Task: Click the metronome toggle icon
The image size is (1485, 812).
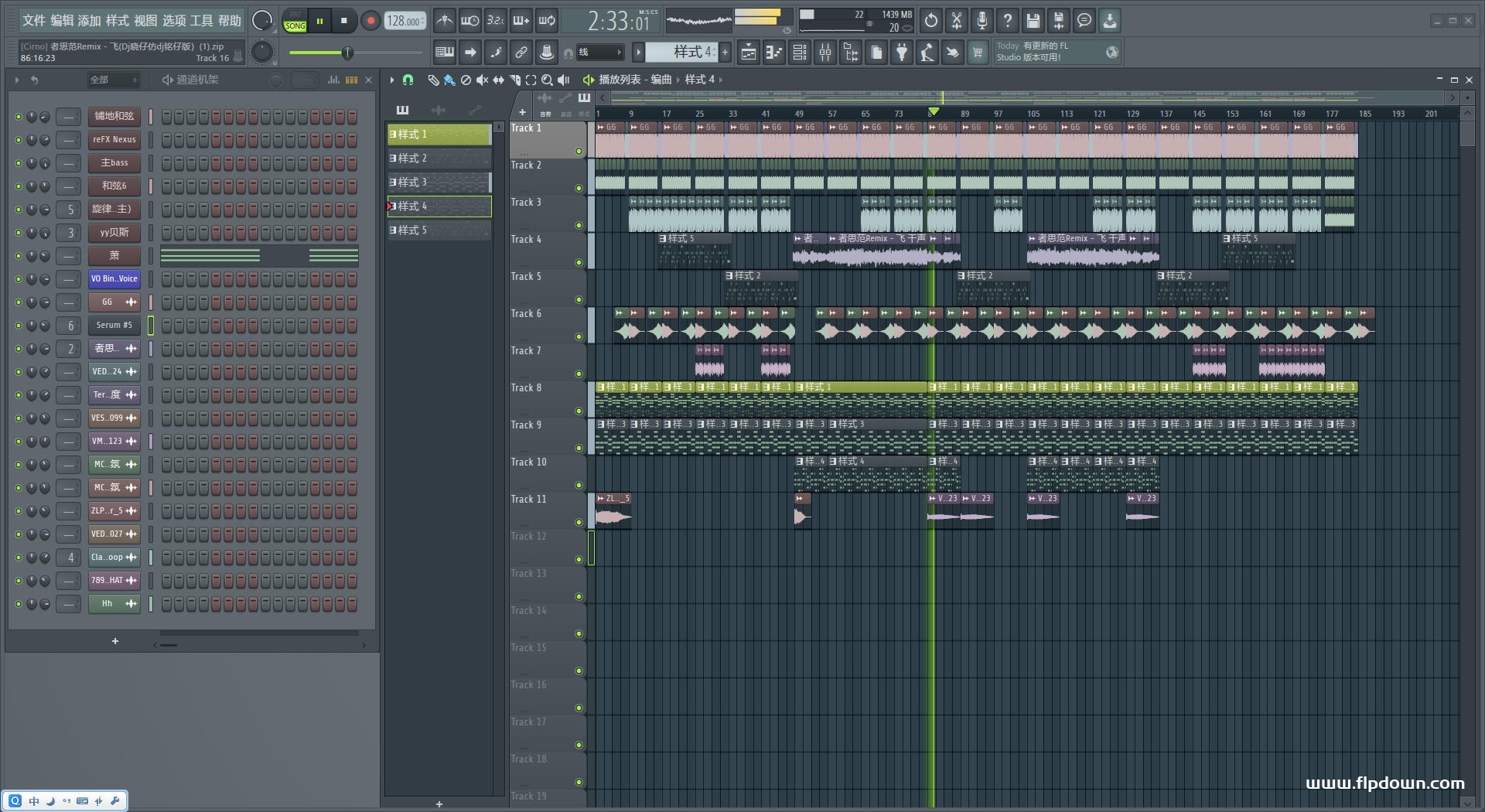Action: click(444, 21)
